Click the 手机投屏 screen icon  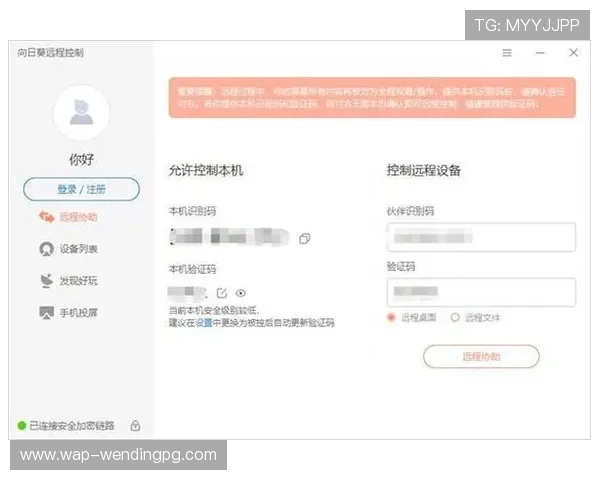[47, 313]
